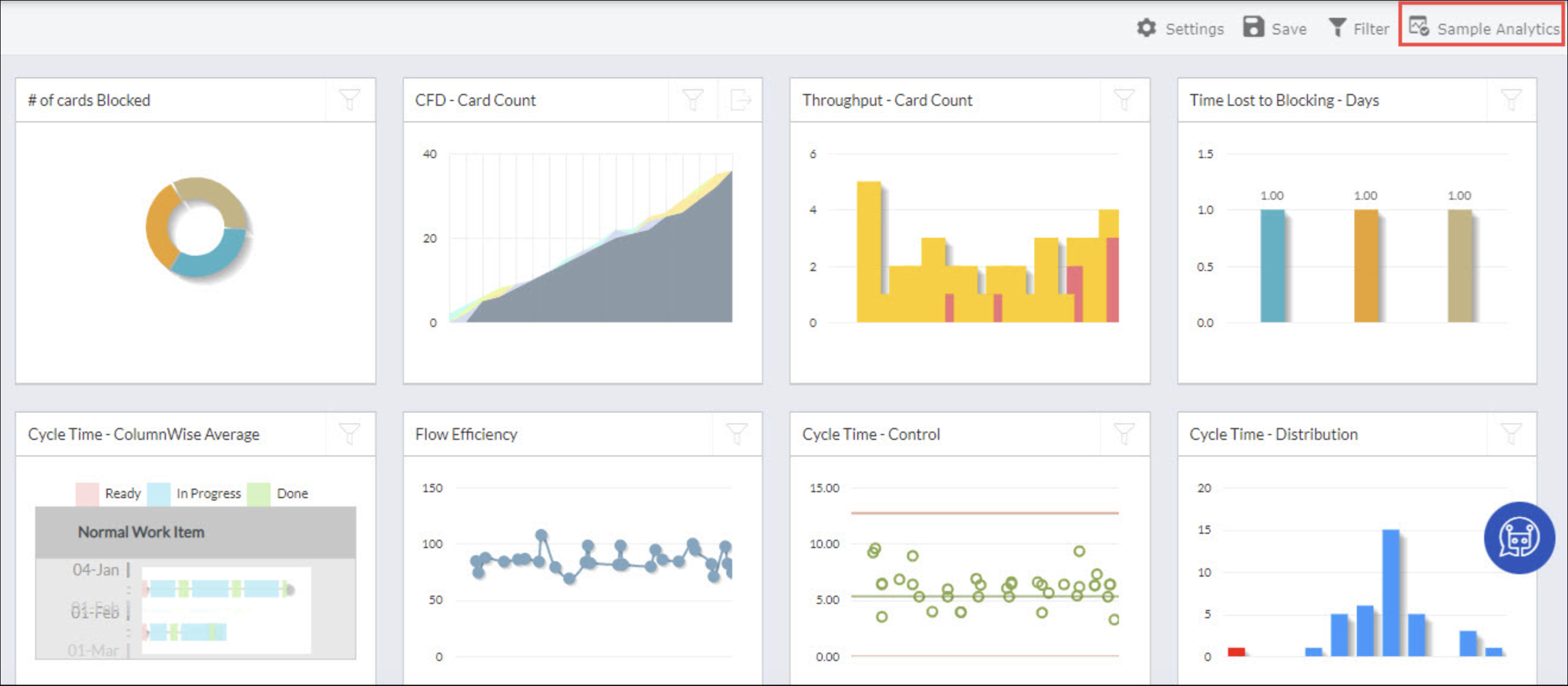The height and width of the screenshot is (686, 1568).
Task: Toggle the Ready legend swatch
Action: coord(87,493)
